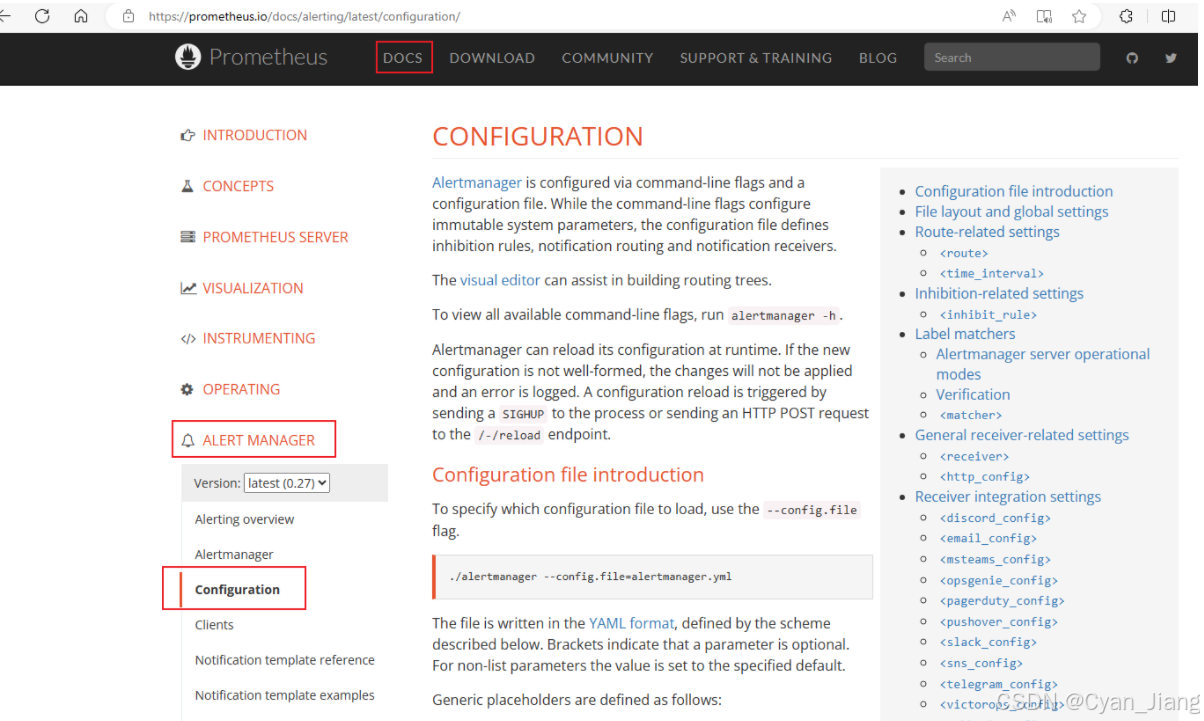Select Configuration sidebar page

point(237,589)
